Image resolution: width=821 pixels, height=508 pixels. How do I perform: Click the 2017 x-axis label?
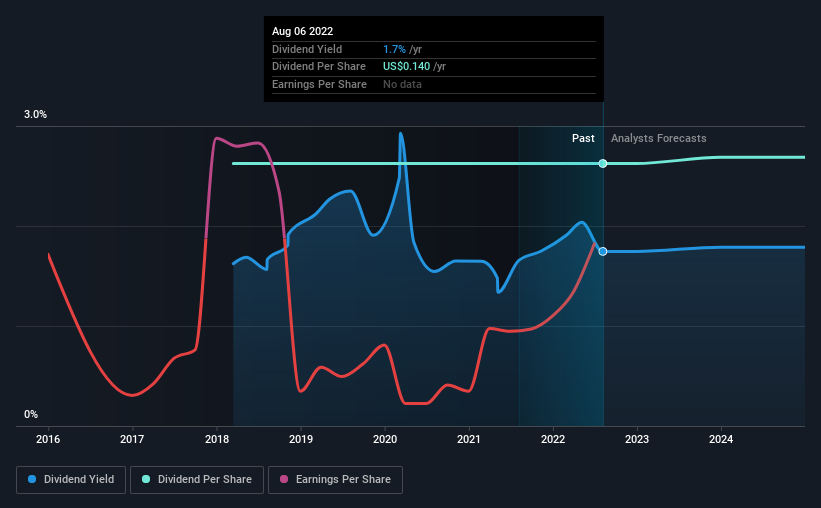[132, 439]
